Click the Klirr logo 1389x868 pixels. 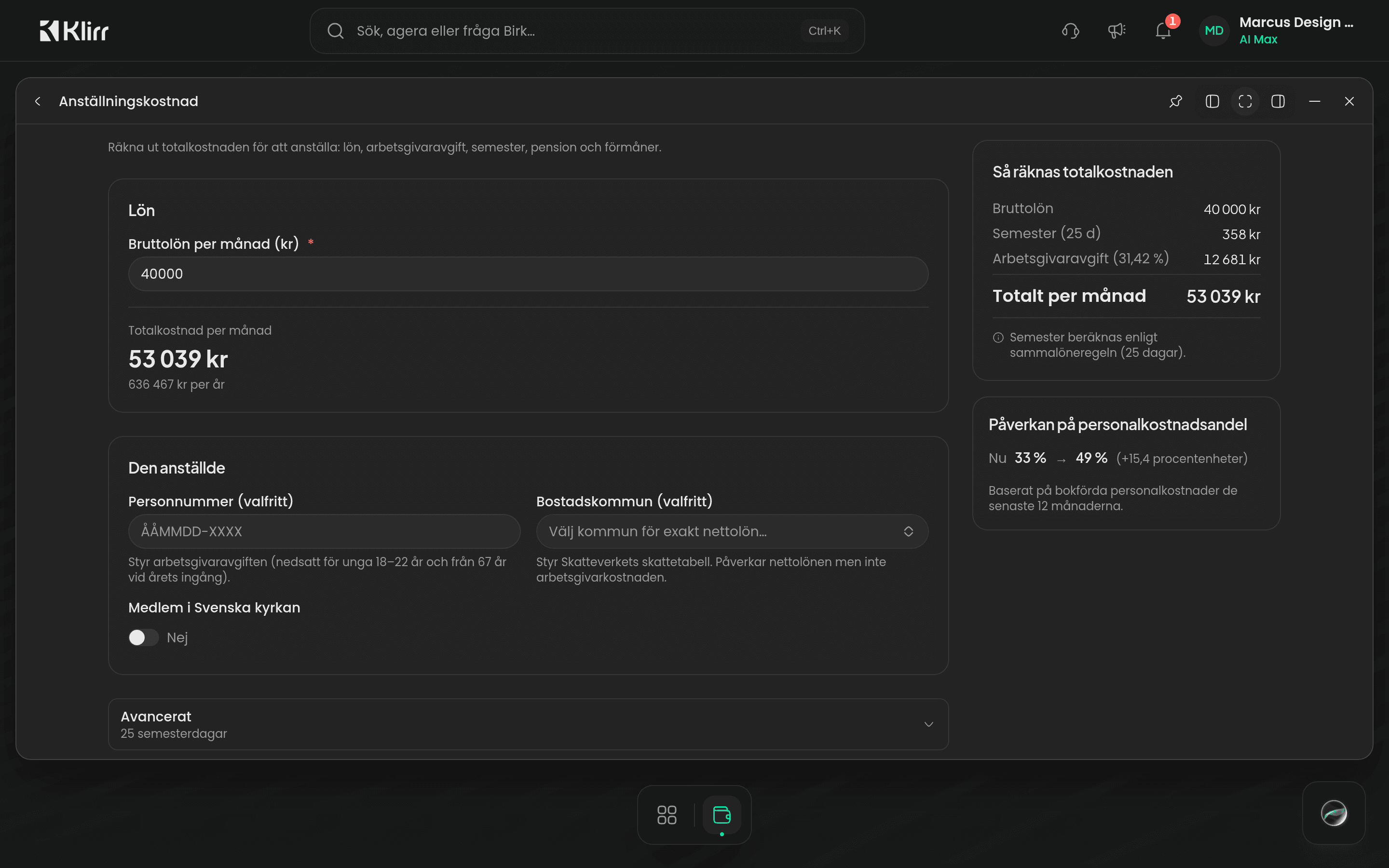(x=74, y=31)
